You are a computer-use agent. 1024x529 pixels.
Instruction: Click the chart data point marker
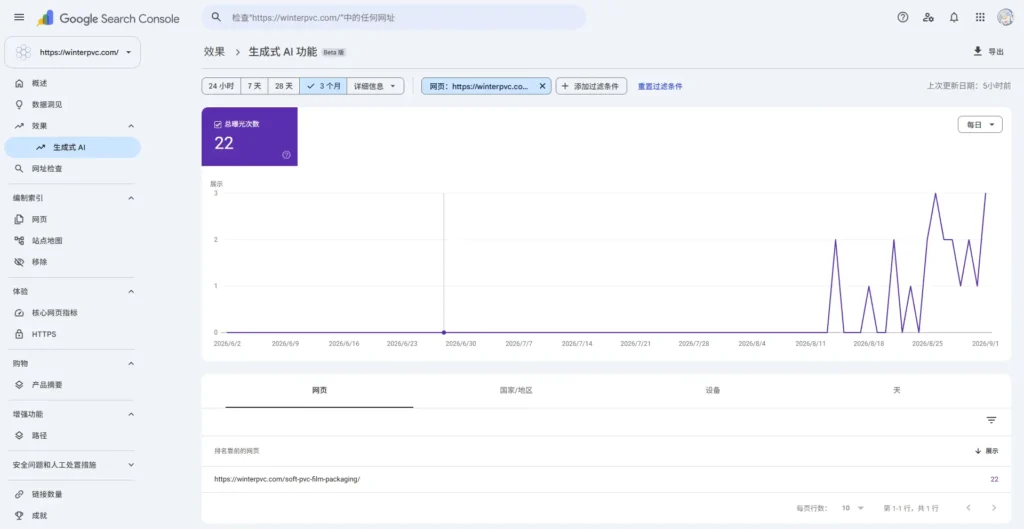tap(444, 332)
